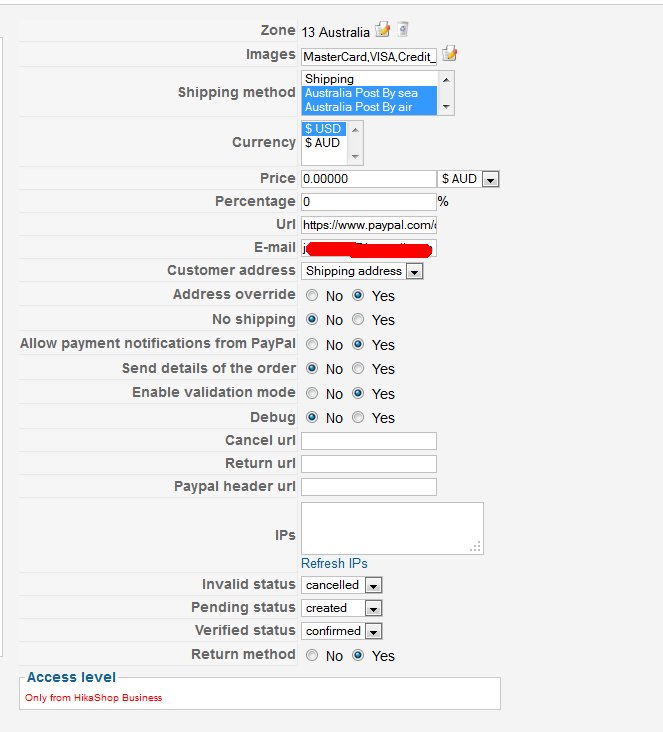Click the delete icon next to Zone
The image size is (663, 732).
[402, 30]
